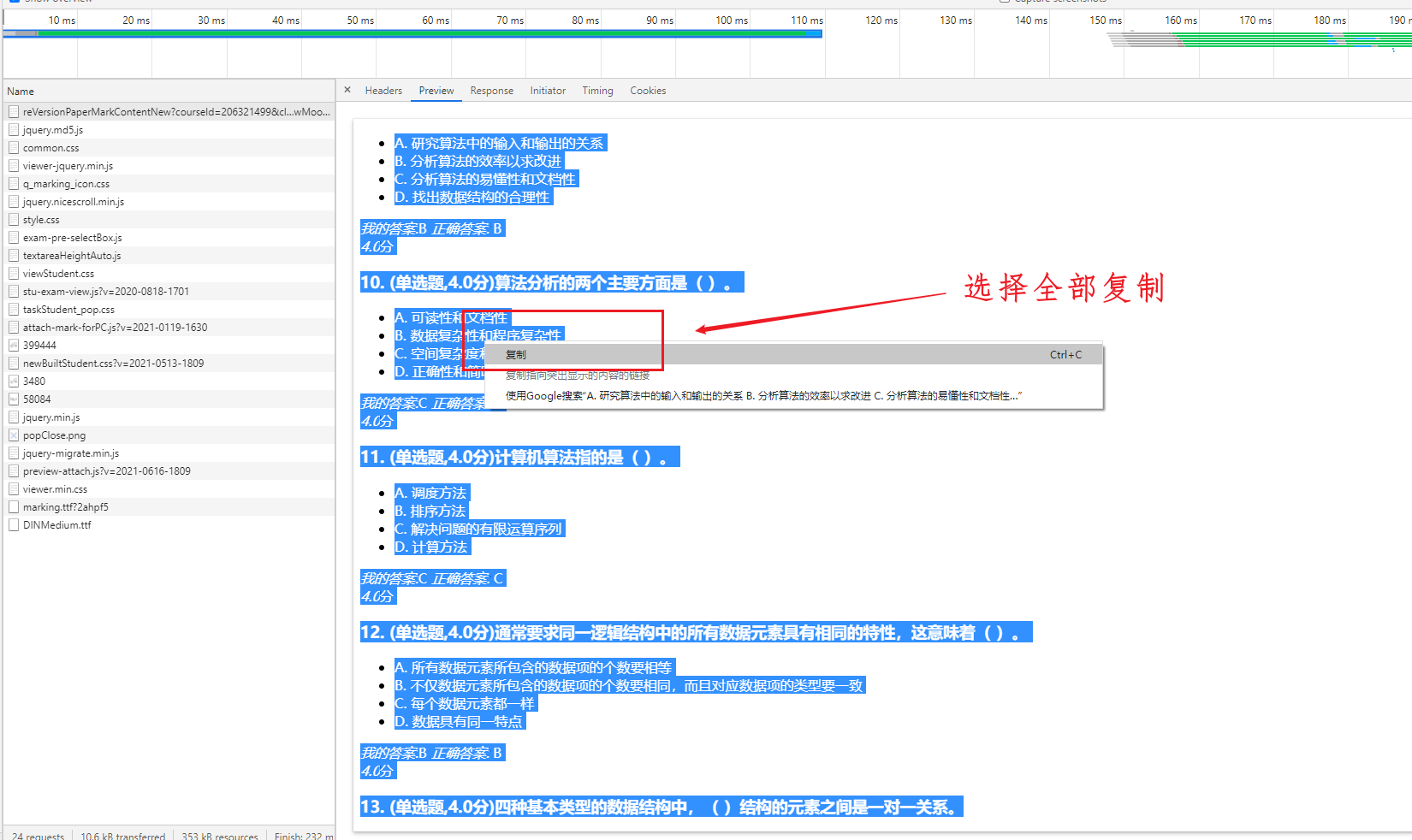Click the file icon beside viewer.min.css
The image size is (1412, 840).
[x=14, y=489]
